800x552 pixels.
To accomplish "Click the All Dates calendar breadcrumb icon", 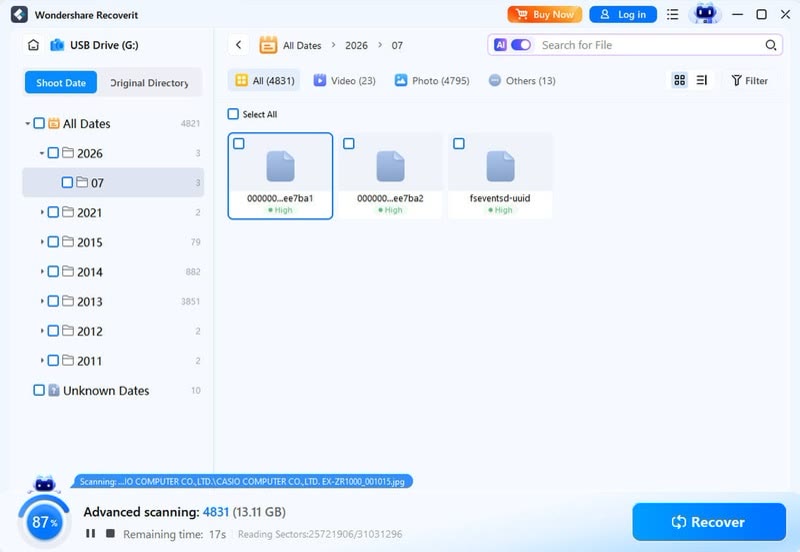I will click(268, 45).
